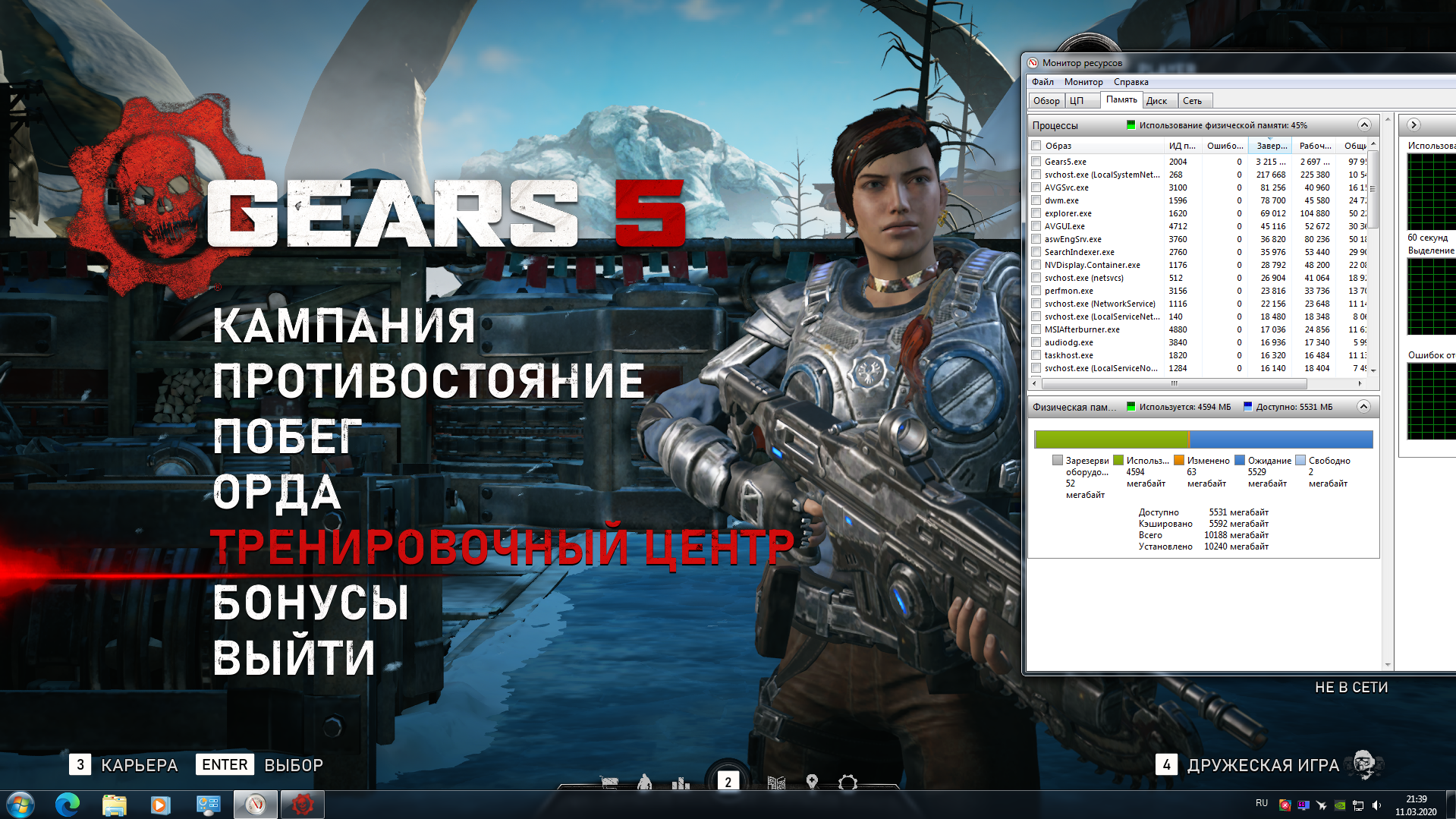The width and height of the screenshot is (1456, 819).
Task: Open БОНУСЫ in the game menu
Action: coord(311,603)
